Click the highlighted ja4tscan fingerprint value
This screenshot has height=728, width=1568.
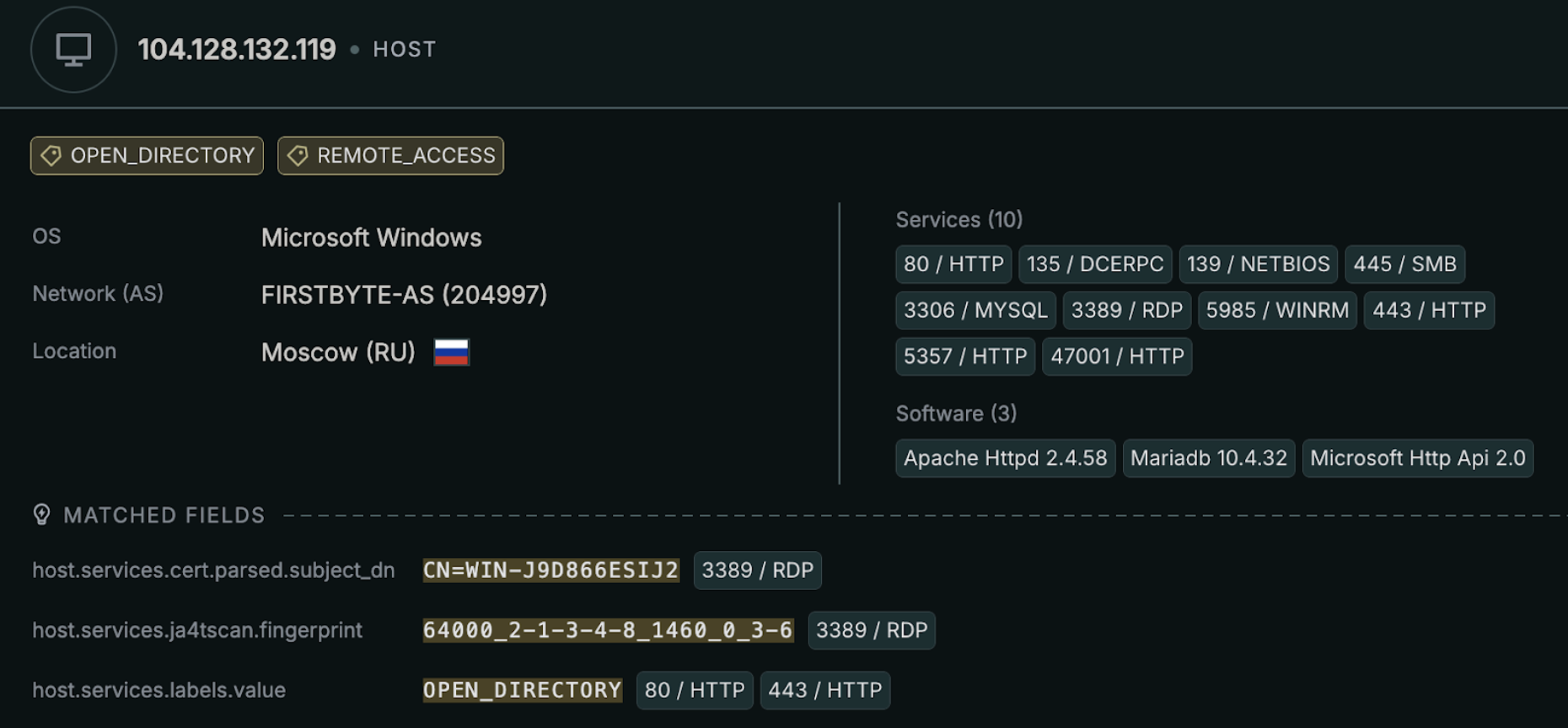coord(608,630)
